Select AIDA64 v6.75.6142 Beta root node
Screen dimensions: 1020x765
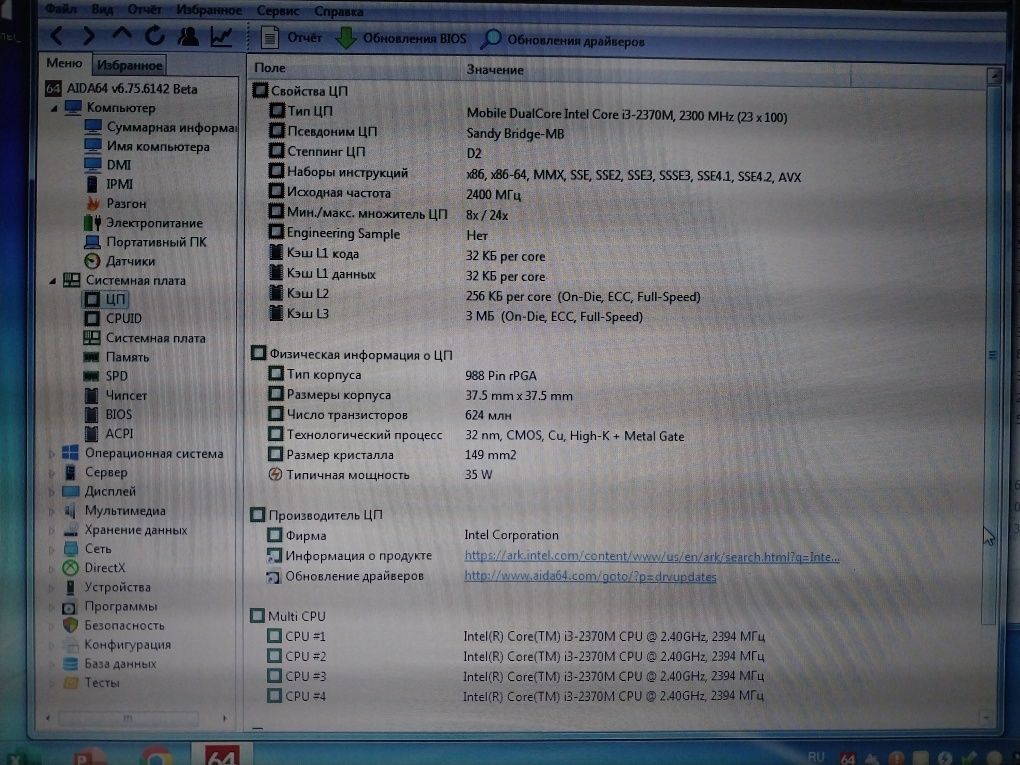121,89
